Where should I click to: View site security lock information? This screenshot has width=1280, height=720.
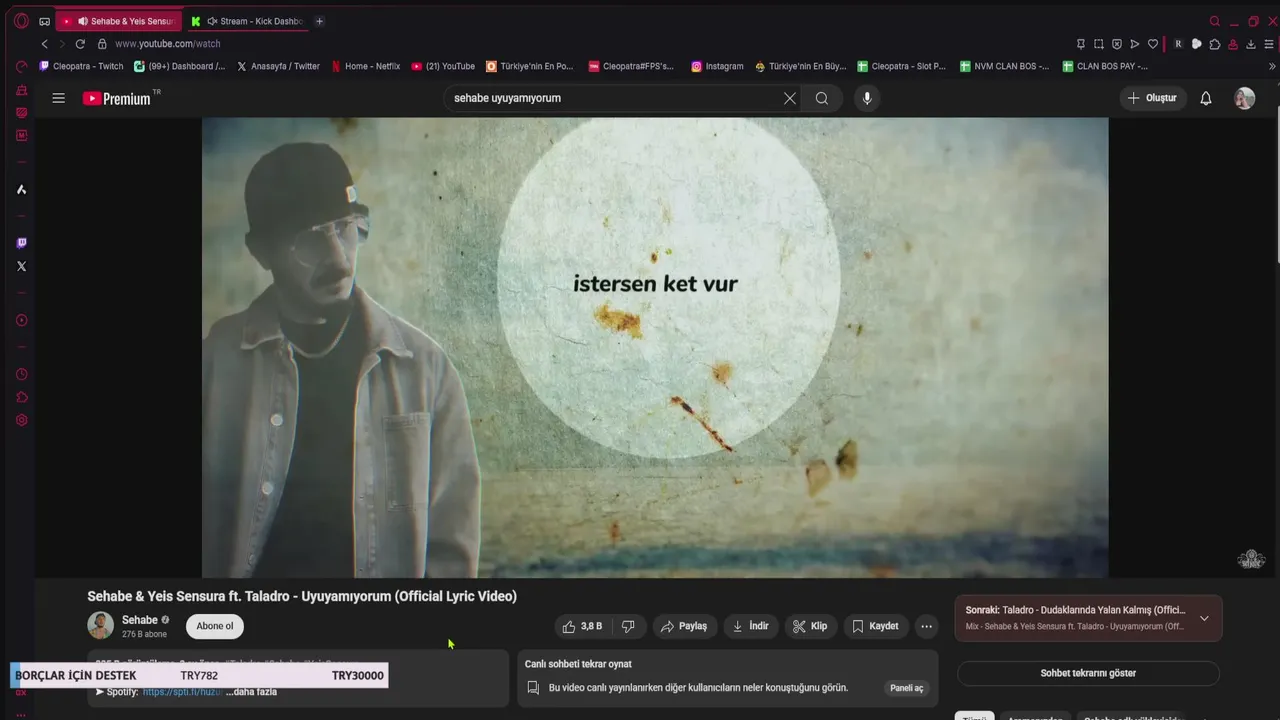pos(102,44)
